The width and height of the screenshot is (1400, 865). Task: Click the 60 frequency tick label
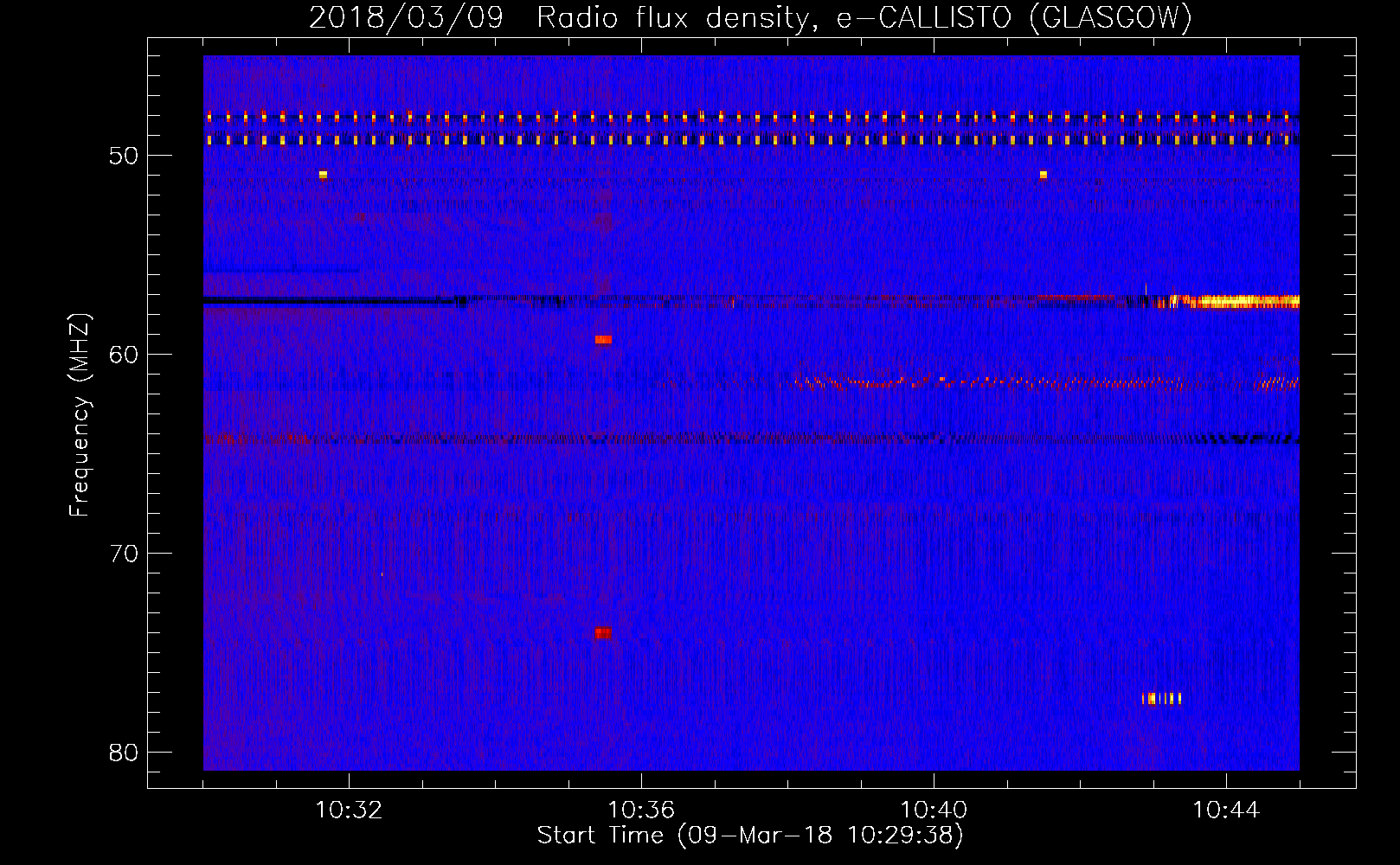[x=124, y=355]
